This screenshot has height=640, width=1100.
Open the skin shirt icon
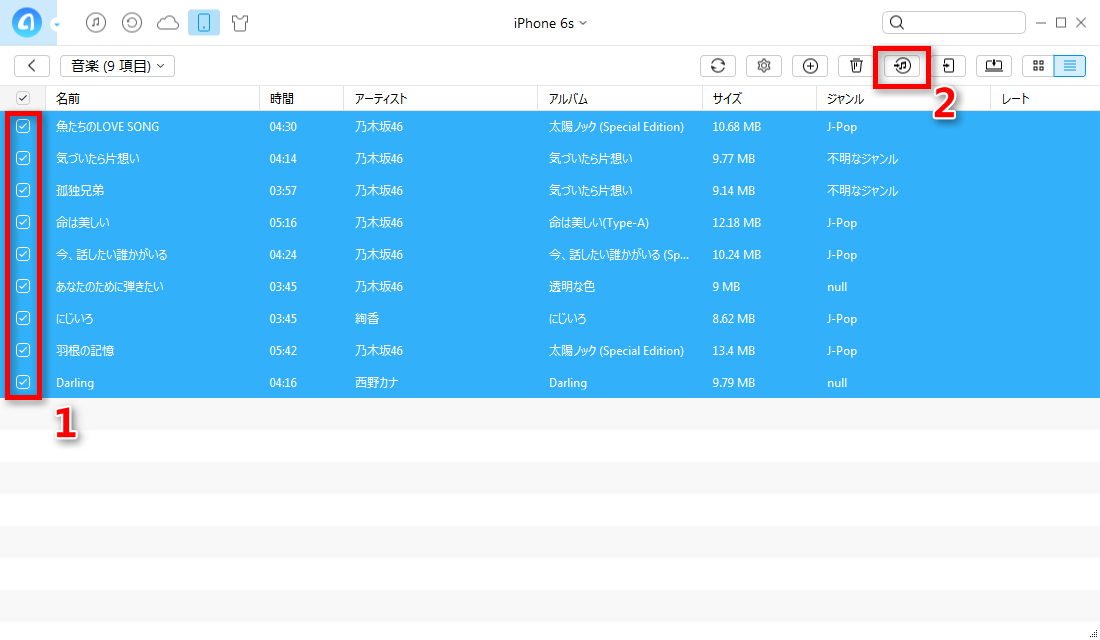(240, 23)
